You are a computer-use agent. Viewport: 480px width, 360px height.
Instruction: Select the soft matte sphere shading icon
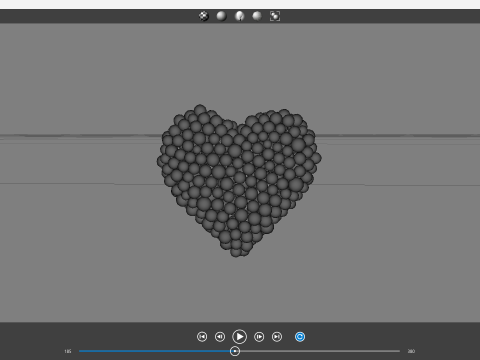[257, 16]
